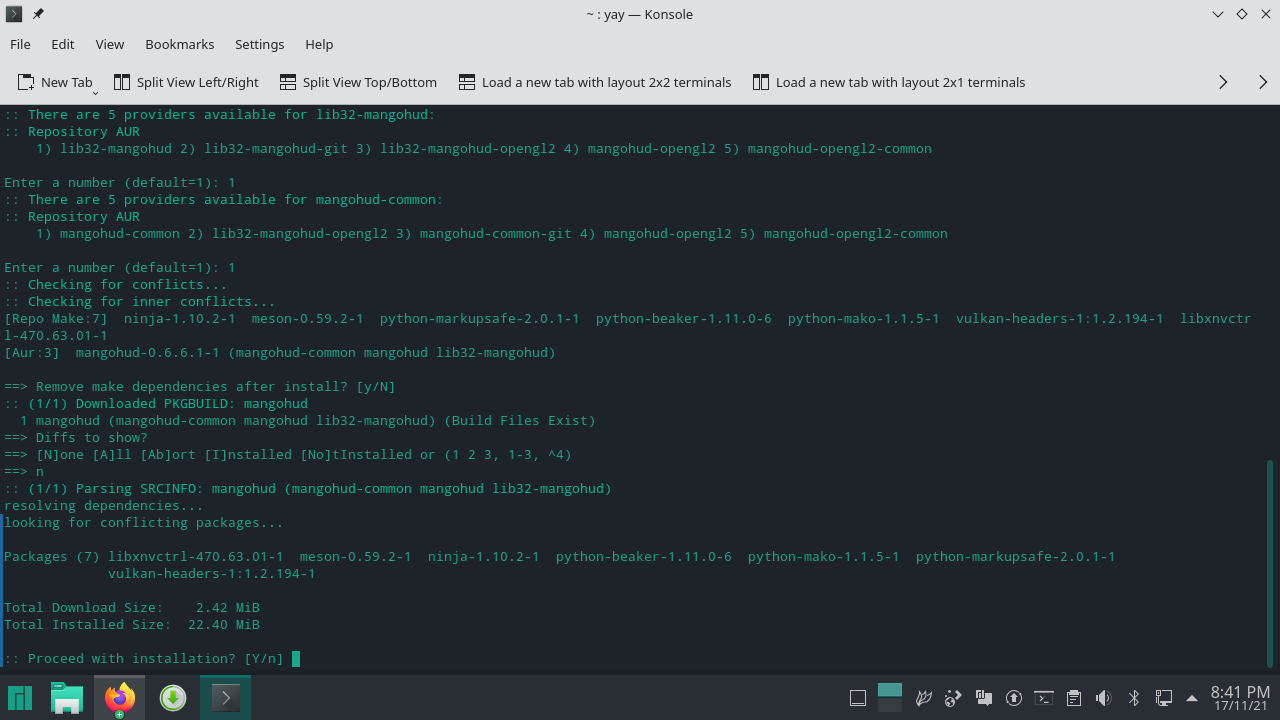Expand the New Tab dropdown arrow
The width and height of the screenshot is (1280, 720).
tap(95, 92)
